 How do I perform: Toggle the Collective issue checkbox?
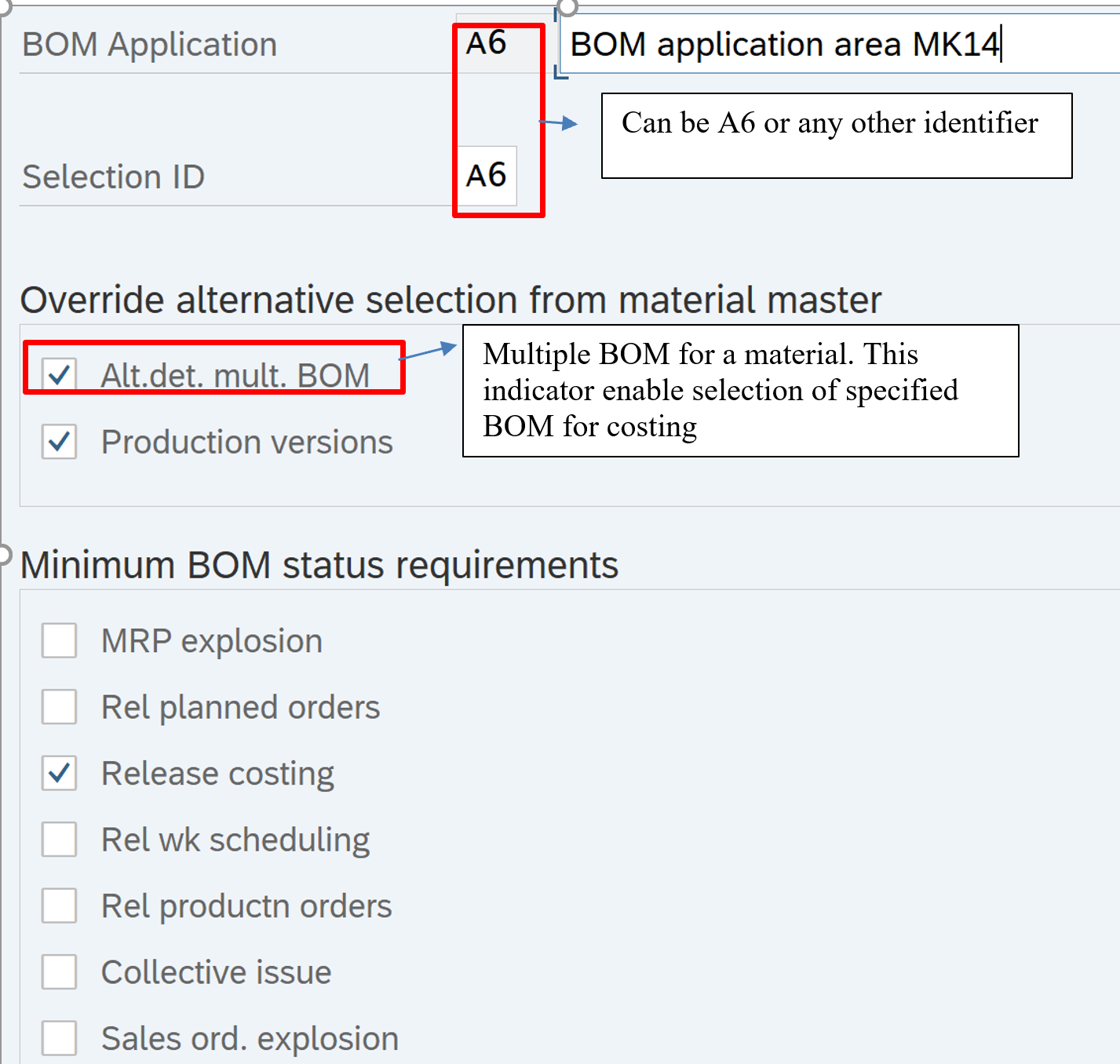click(60, 971)
